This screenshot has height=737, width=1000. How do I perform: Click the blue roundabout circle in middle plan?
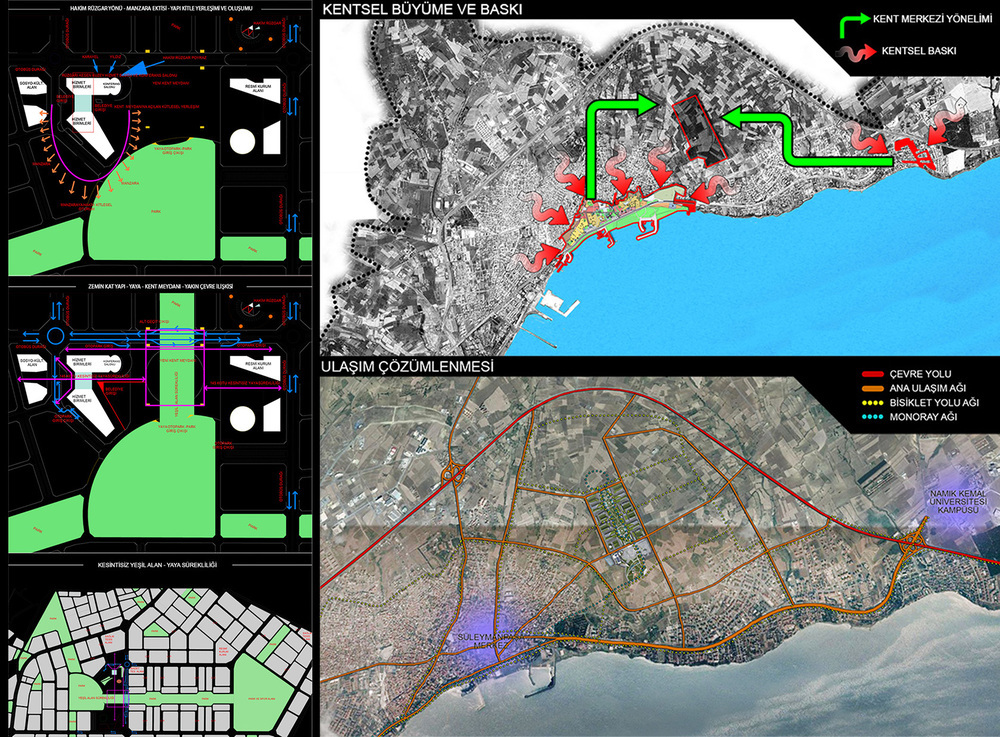[x=55, y=335]
